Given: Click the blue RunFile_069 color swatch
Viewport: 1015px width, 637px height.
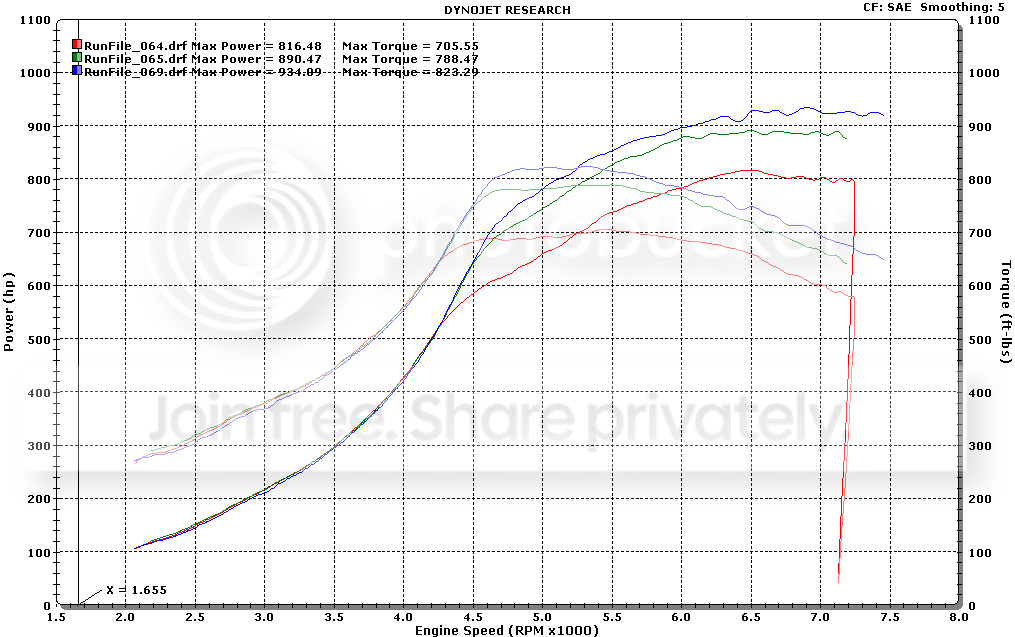Looking at the screenshot, I should [x=76, y=70].
